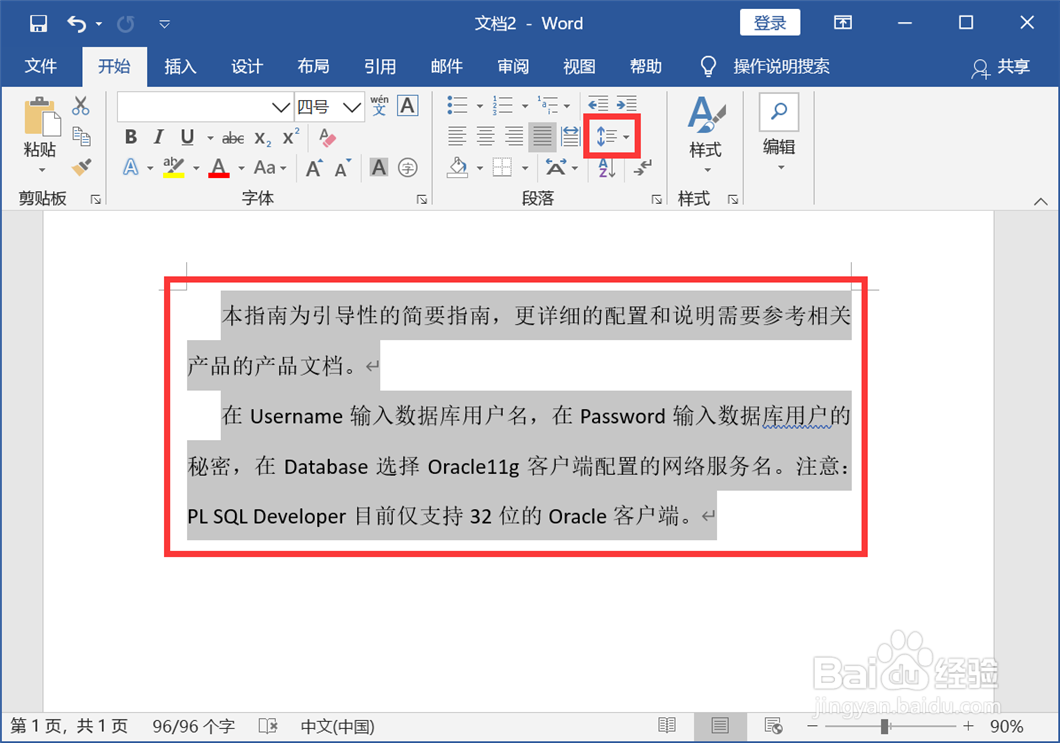Click the Shrink Font icon
Image resolution: width=1060 pixels, height=743 pixels.
tap(343, 168)
